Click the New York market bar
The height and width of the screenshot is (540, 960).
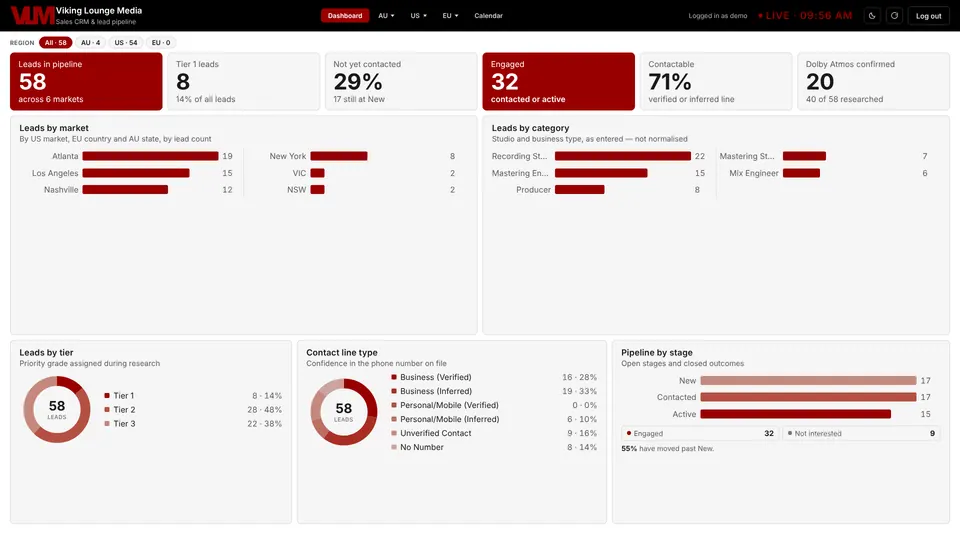point(339,156)
